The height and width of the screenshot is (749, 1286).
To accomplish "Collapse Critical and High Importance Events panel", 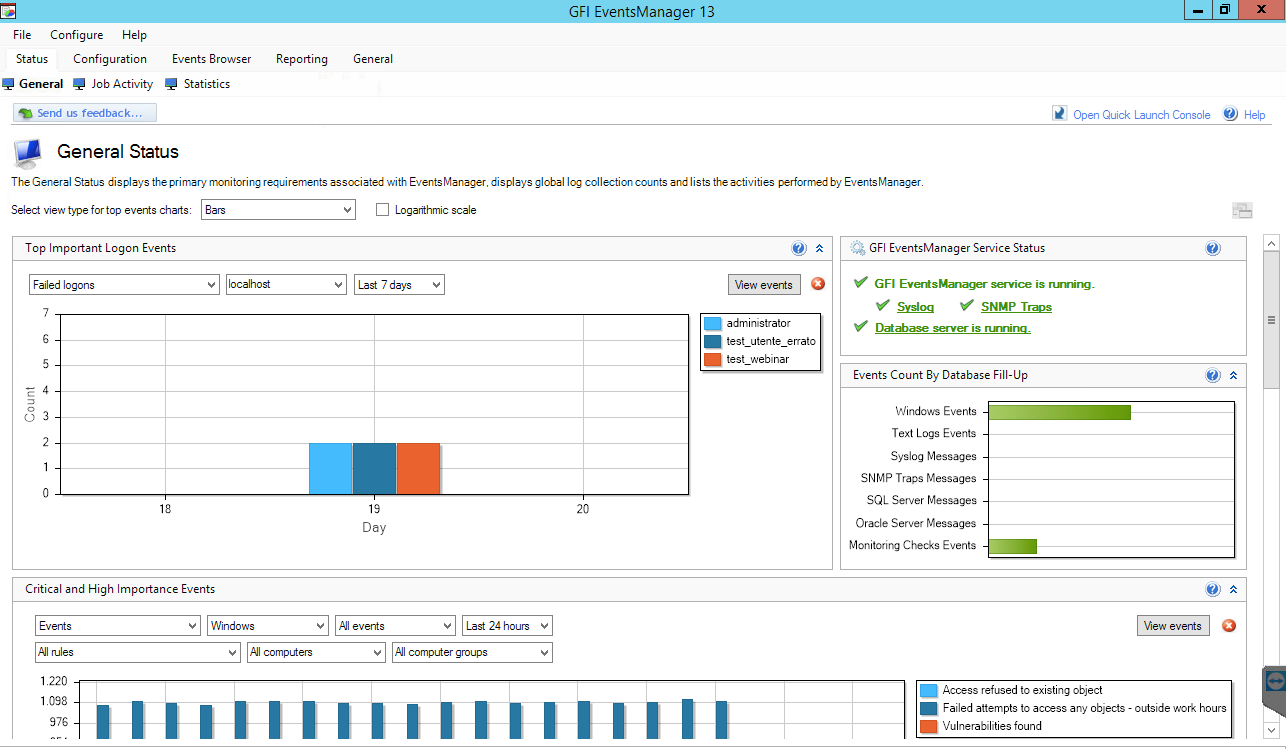I will click(x=1233, y=589).
